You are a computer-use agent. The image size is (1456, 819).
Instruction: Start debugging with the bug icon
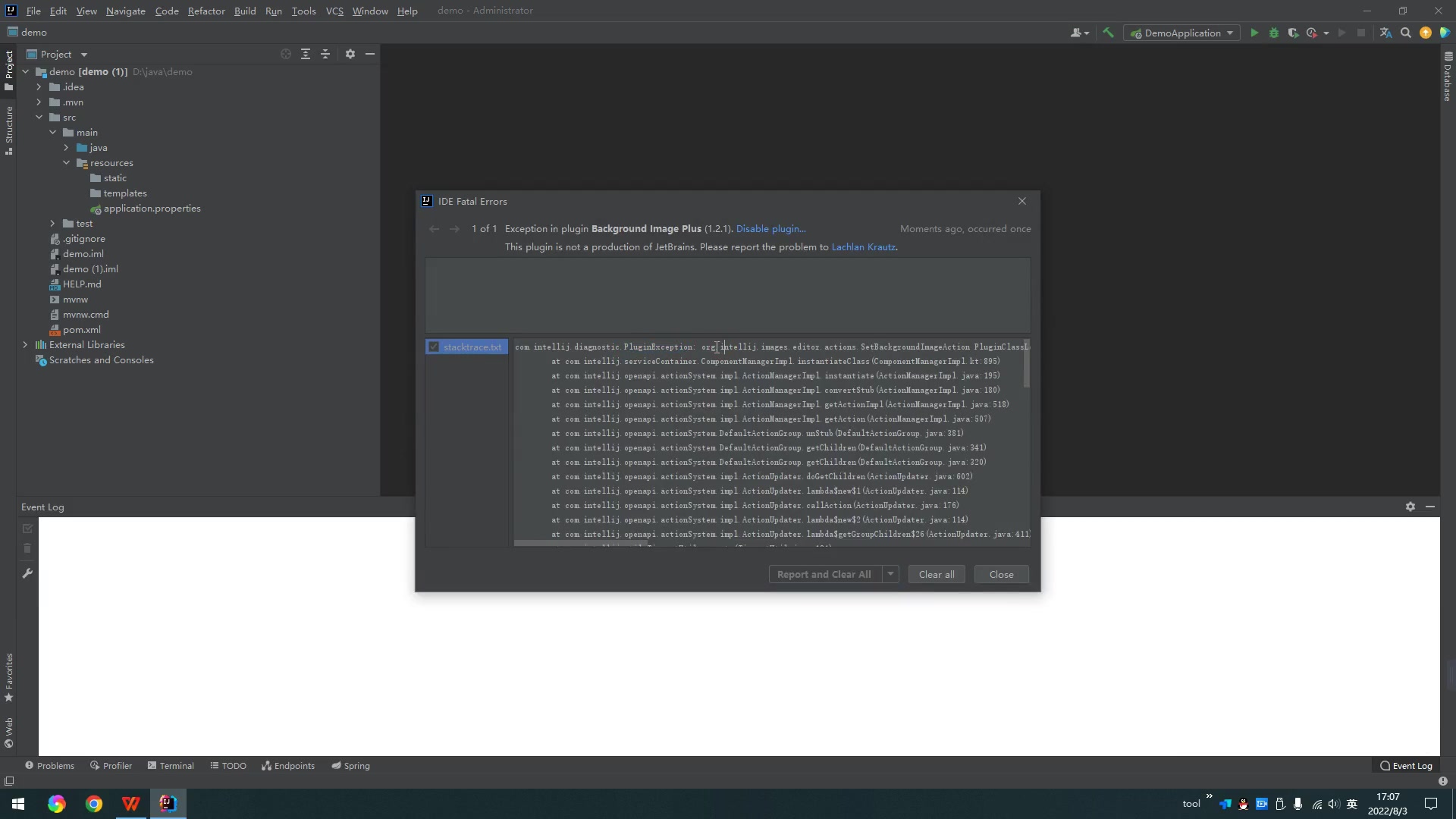click(1274, 33)
